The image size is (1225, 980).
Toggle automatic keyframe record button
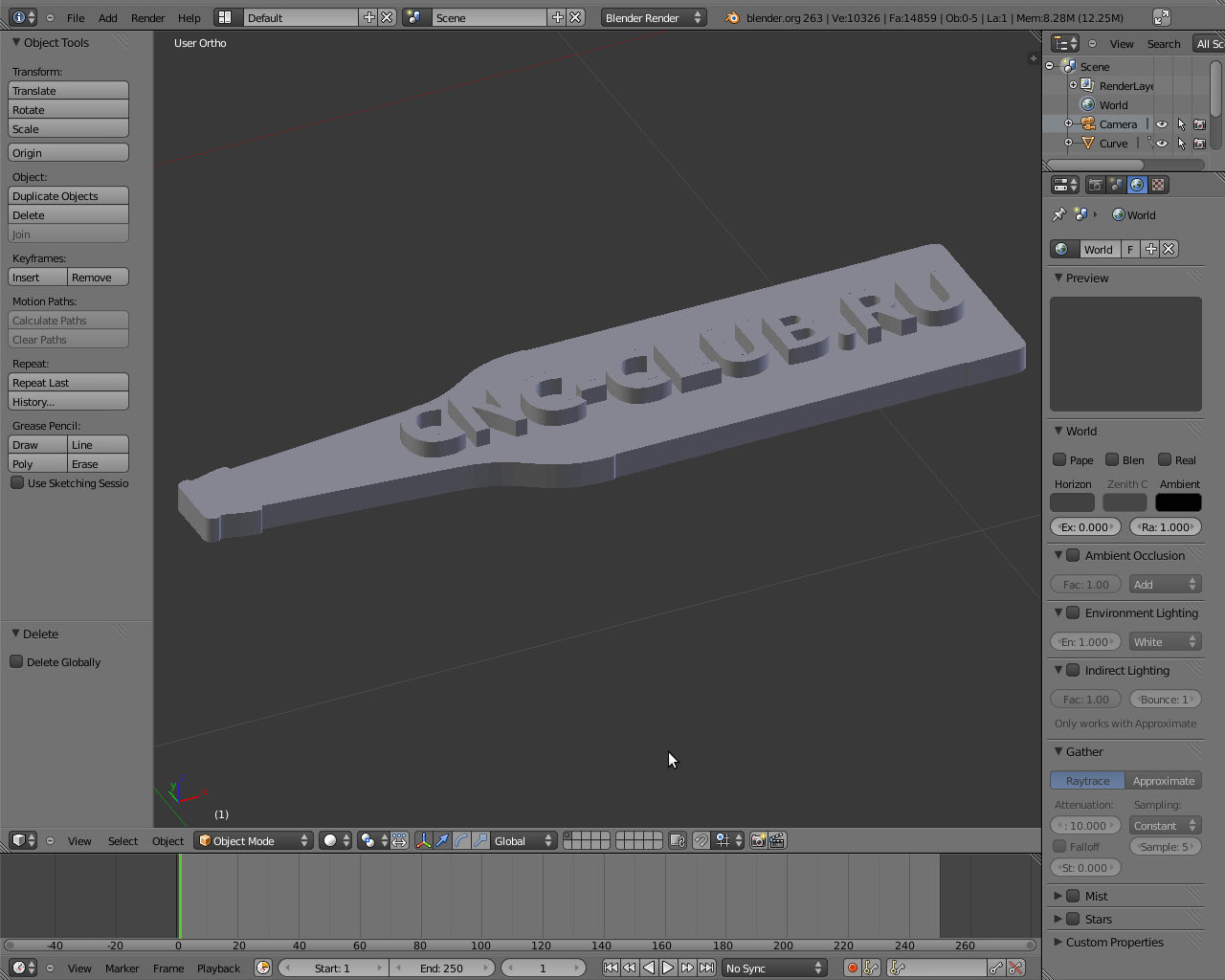point(852,968)
